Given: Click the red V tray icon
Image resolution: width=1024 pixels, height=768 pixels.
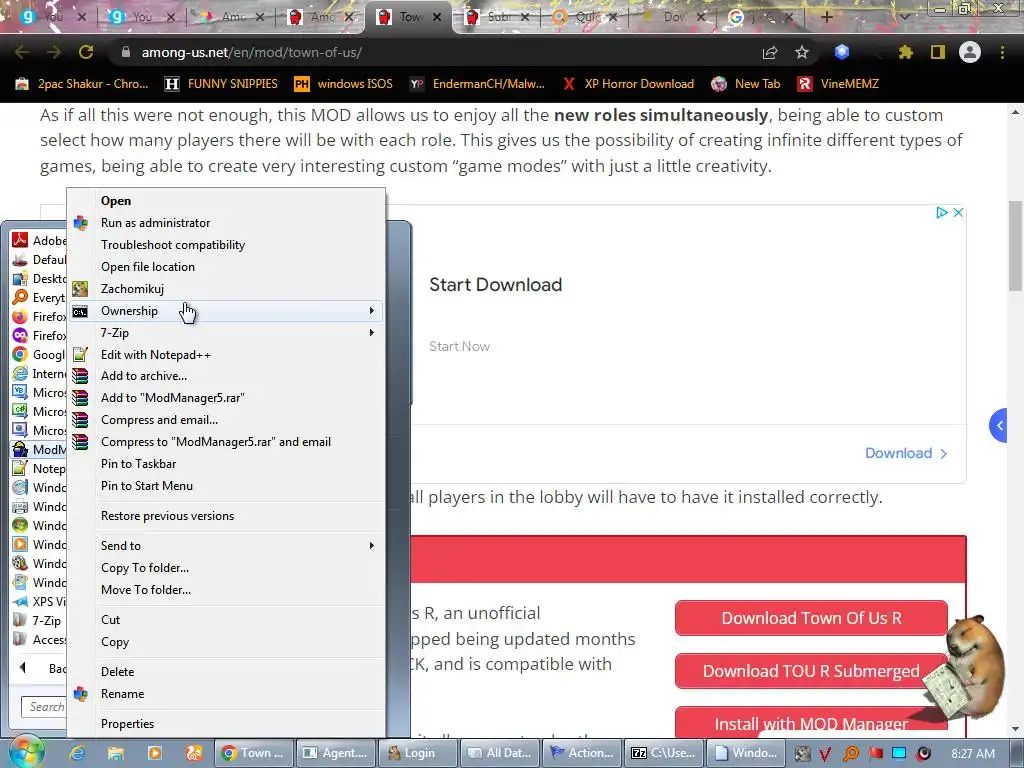Looking at the screenshot, I should [825, 754].
